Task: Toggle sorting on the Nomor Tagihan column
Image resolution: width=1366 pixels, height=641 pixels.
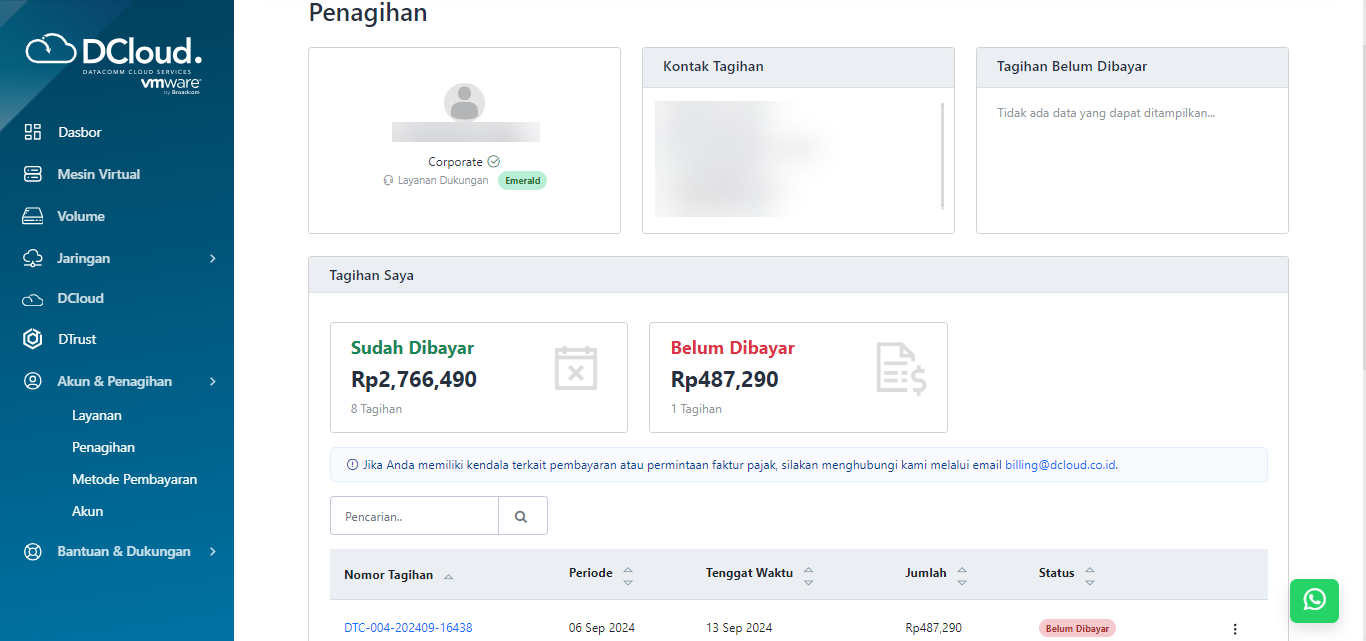Action: pyautogui.click(x=448, y=575)
